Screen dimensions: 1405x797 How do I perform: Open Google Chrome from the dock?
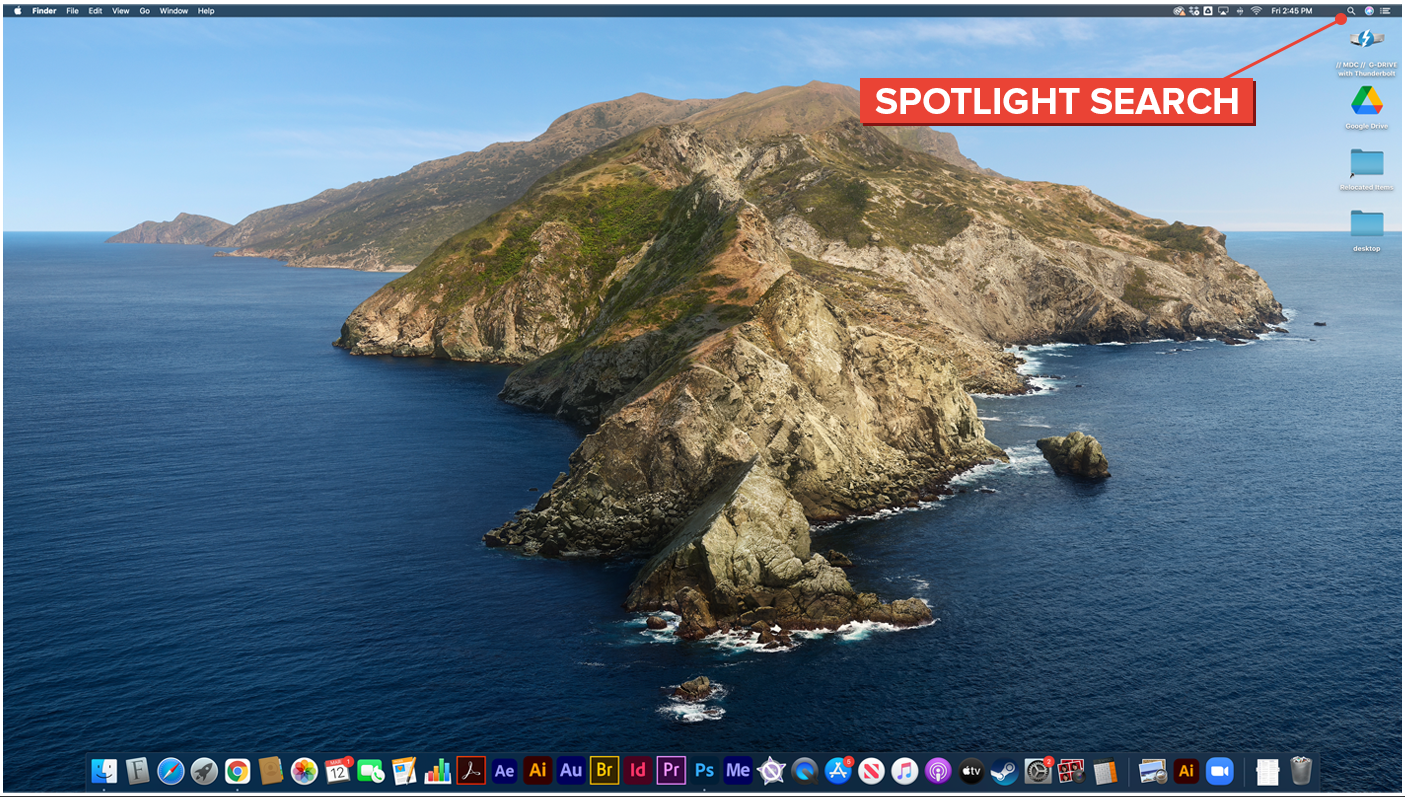click(x=237, y=771)
